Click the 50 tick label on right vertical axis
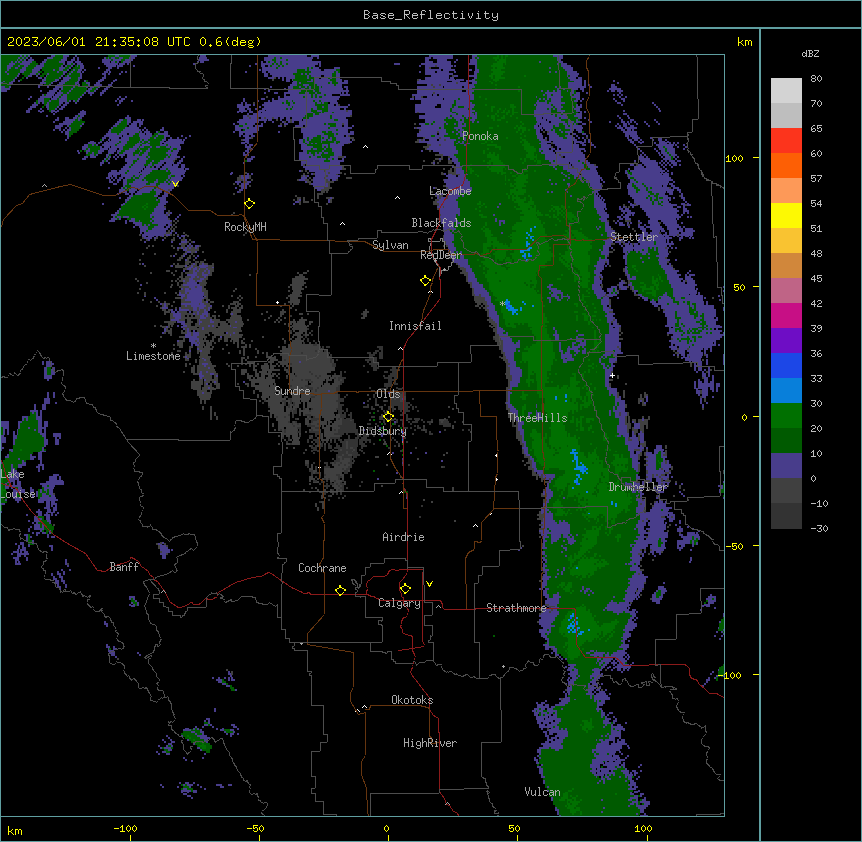 coord(739,287)
